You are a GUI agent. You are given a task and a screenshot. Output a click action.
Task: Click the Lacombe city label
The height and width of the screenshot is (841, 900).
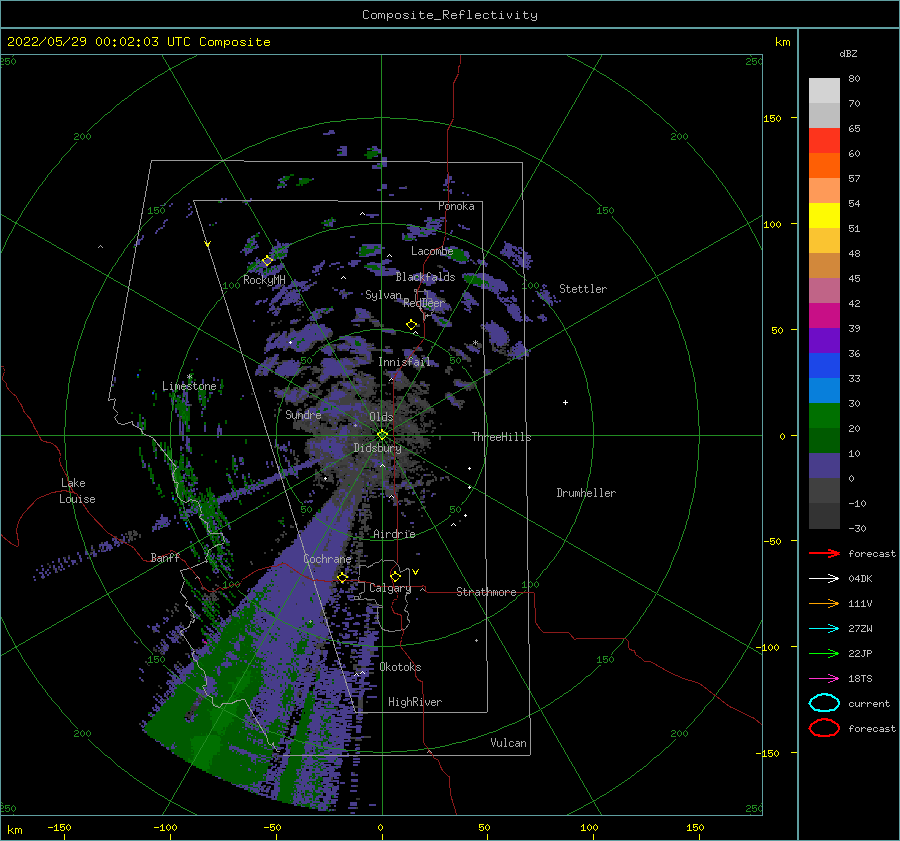[x=432, y=251]
